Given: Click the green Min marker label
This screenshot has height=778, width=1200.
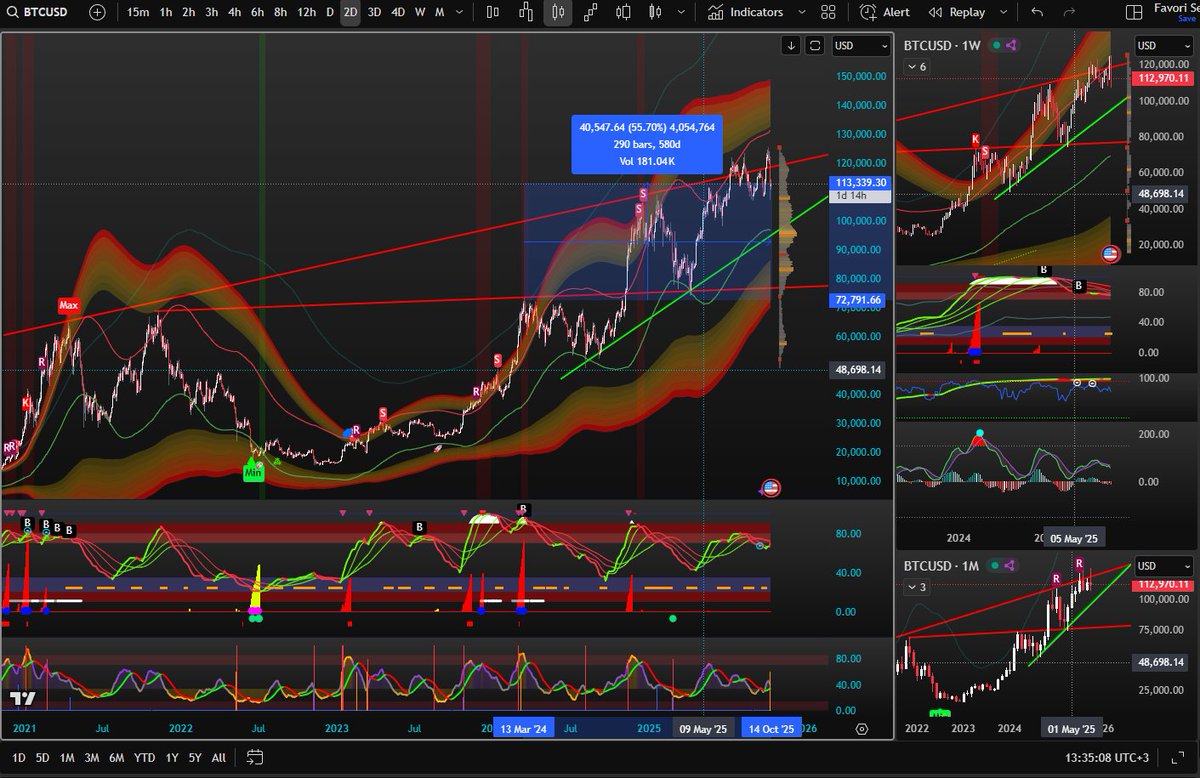Looking at the screenshot, I should [x=254, y=473].
